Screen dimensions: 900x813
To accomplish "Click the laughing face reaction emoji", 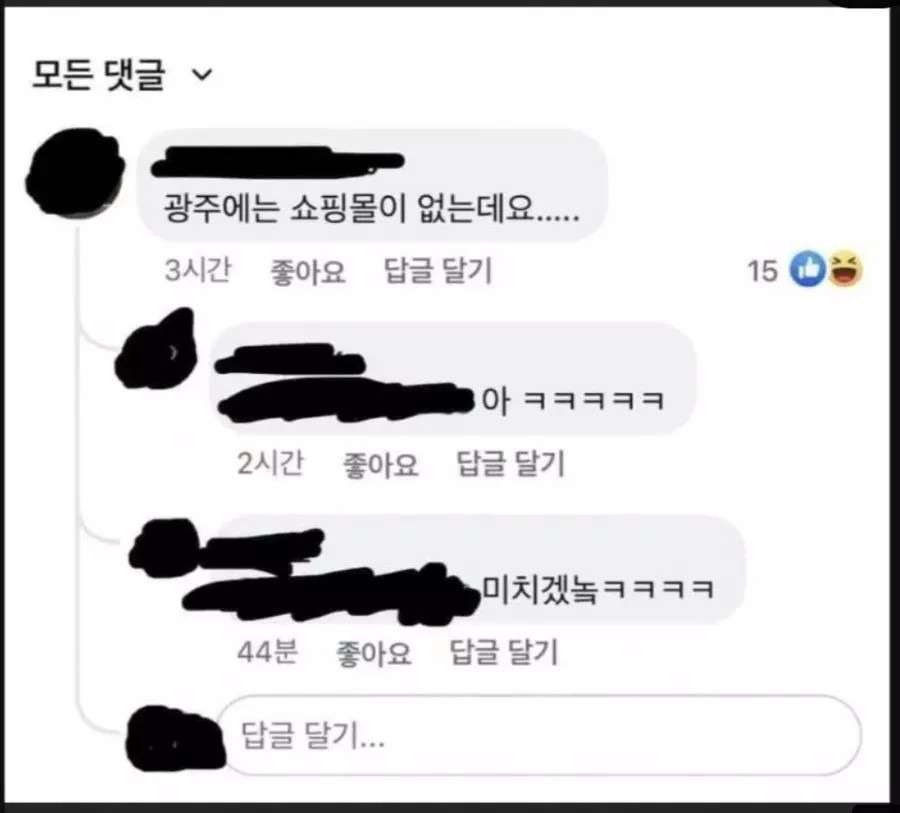I will (845, 269).
